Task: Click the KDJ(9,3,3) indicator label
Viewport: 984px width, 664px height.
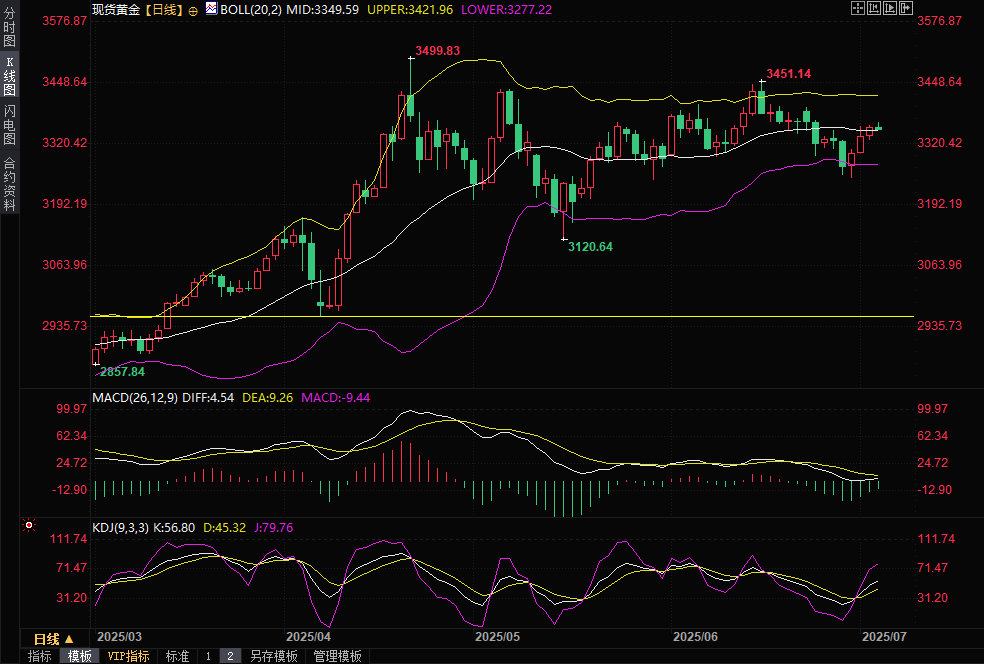Action: tap(120, 528)
